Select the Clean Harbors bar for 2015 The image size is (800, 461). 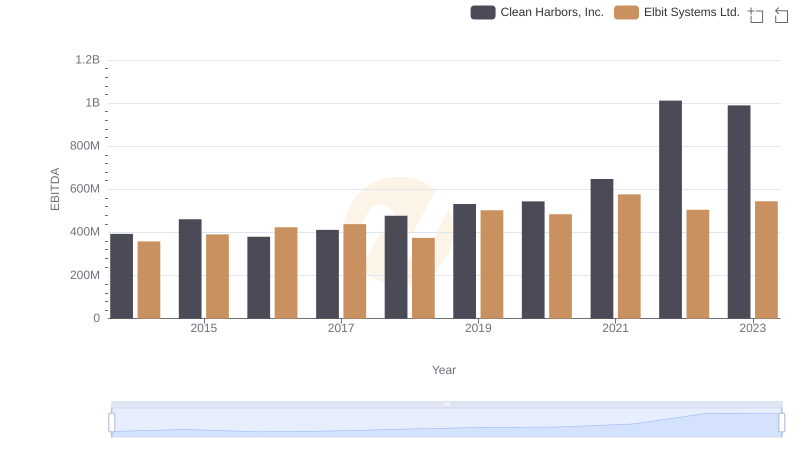190,269
